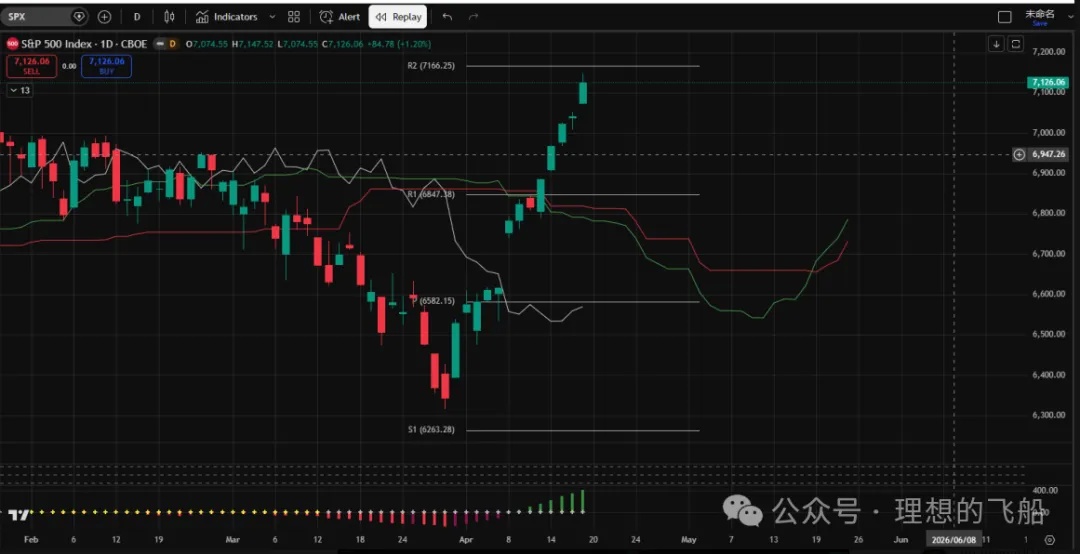Click the redo arrow in the toolbar
Screen dimensions: 1080x554
[x=474, y=17]
